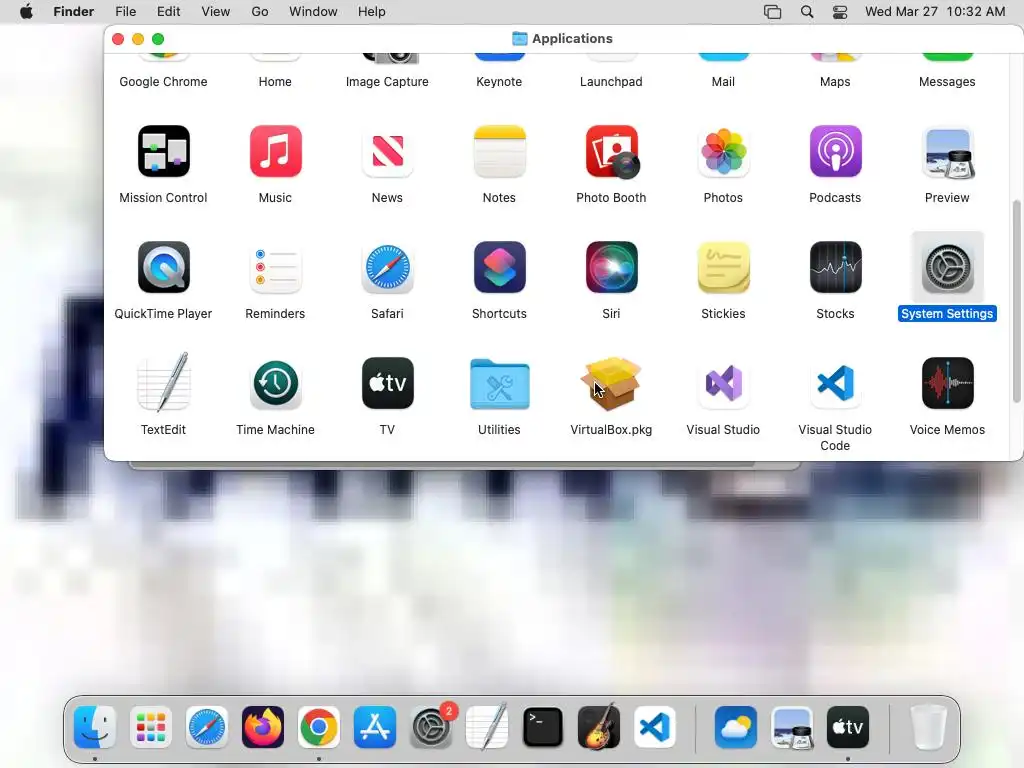Click the Shortcuts app icon

[500, 267]
